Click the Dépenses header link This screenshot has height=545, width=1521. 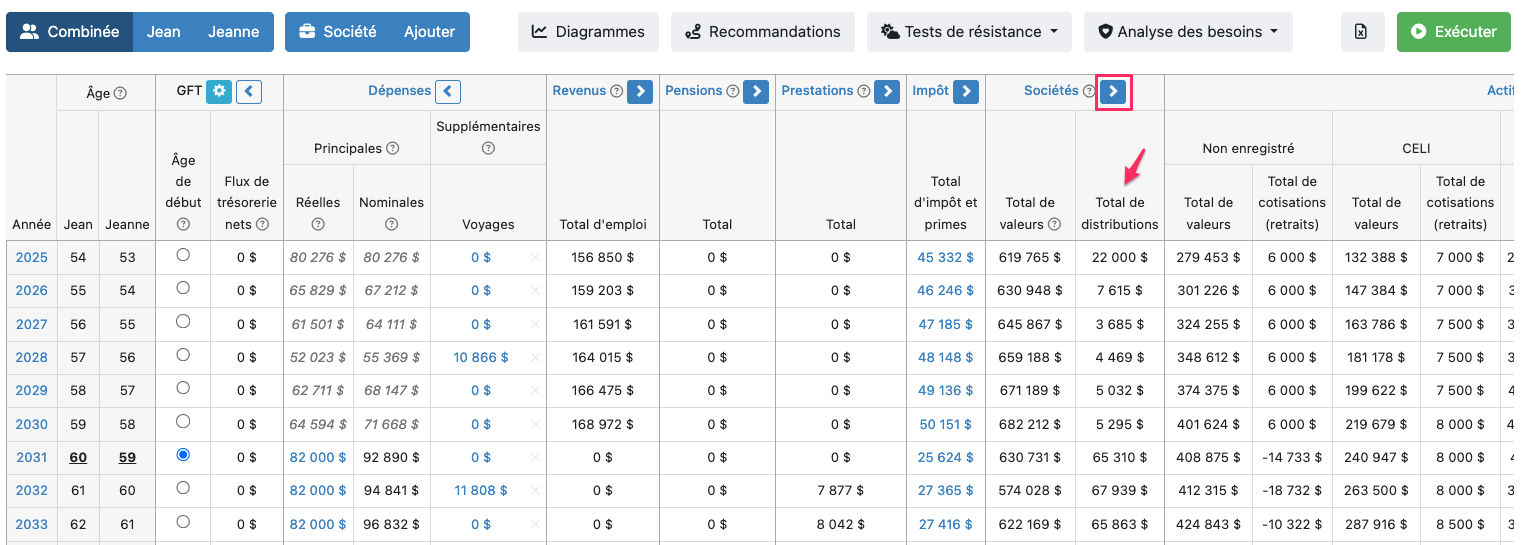[x=399, y=91]
